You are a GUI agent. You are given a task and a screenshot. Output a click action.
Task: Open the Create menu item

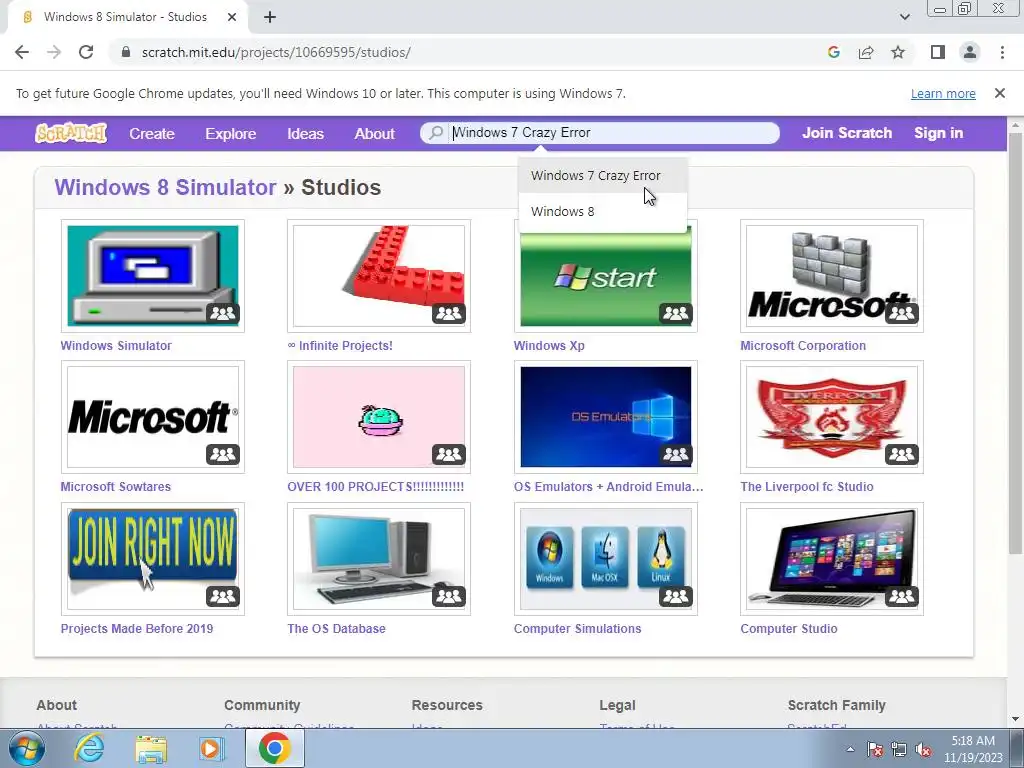point(152,133)
